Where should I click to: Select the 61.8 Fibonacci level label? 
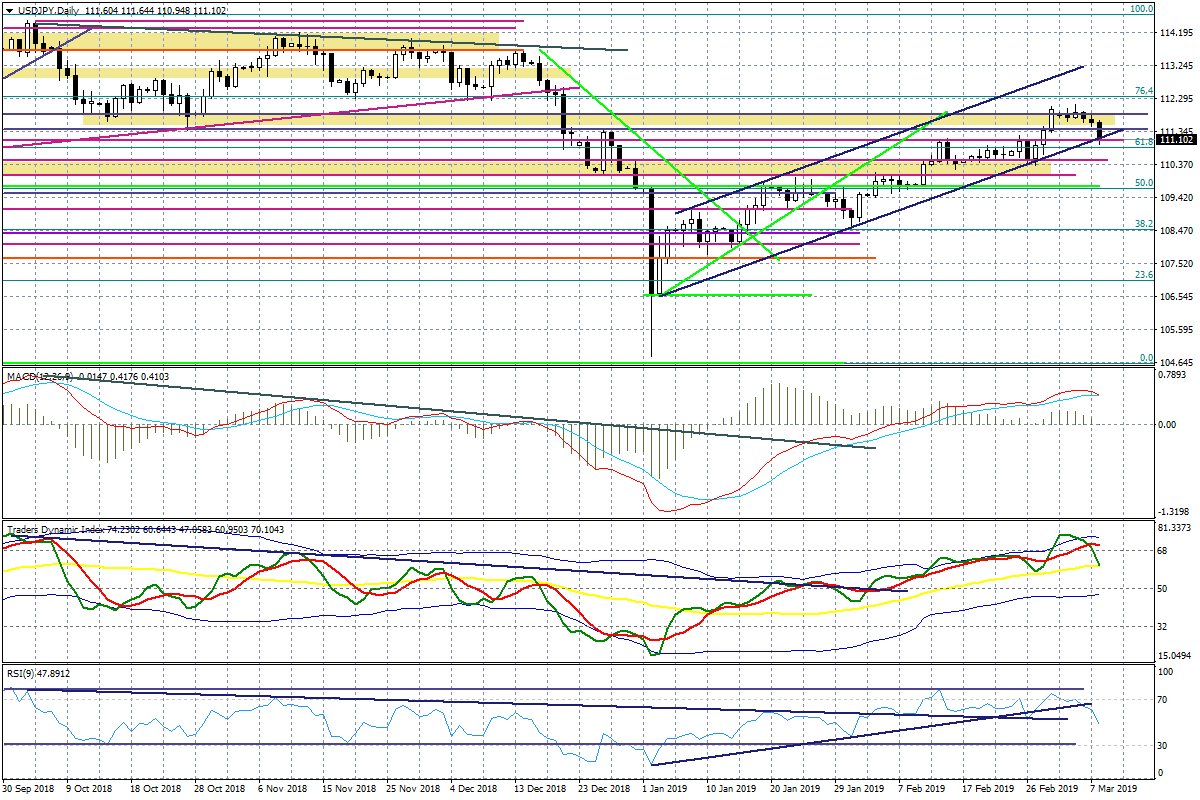coord(1144,142)
